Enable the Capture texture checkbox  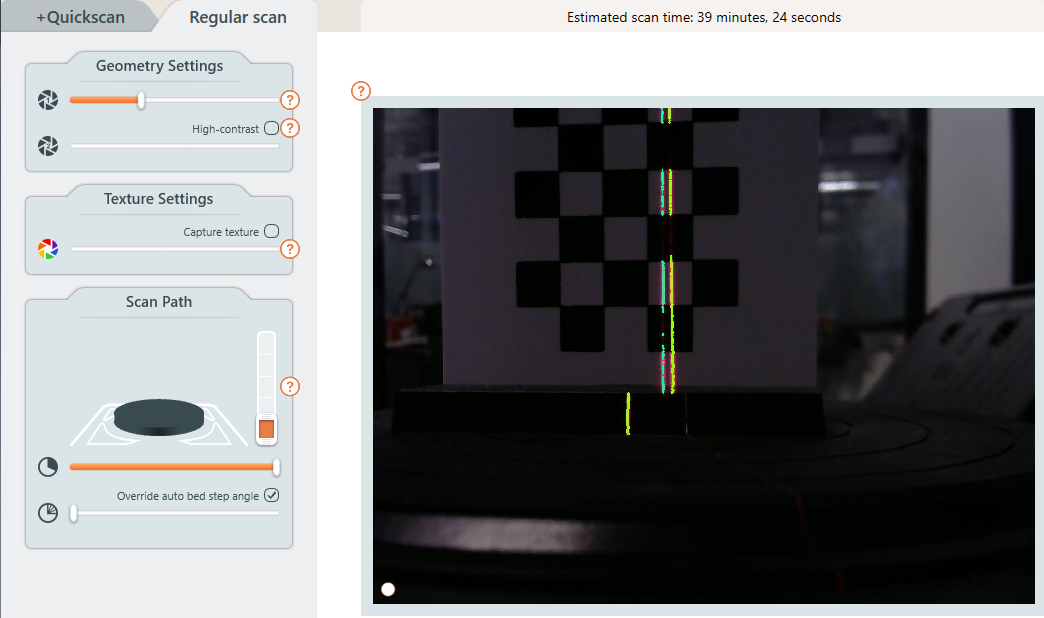(271, 232)
